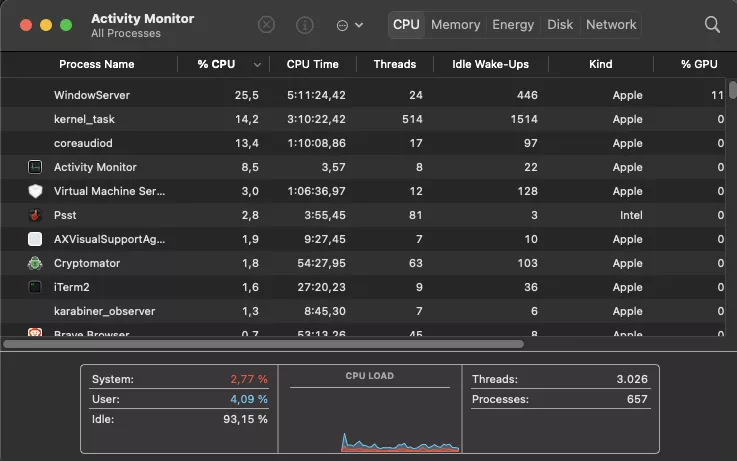Click the iTerm2 process name
The height and width of the screenshot is (461, 737).
(71, 287)
